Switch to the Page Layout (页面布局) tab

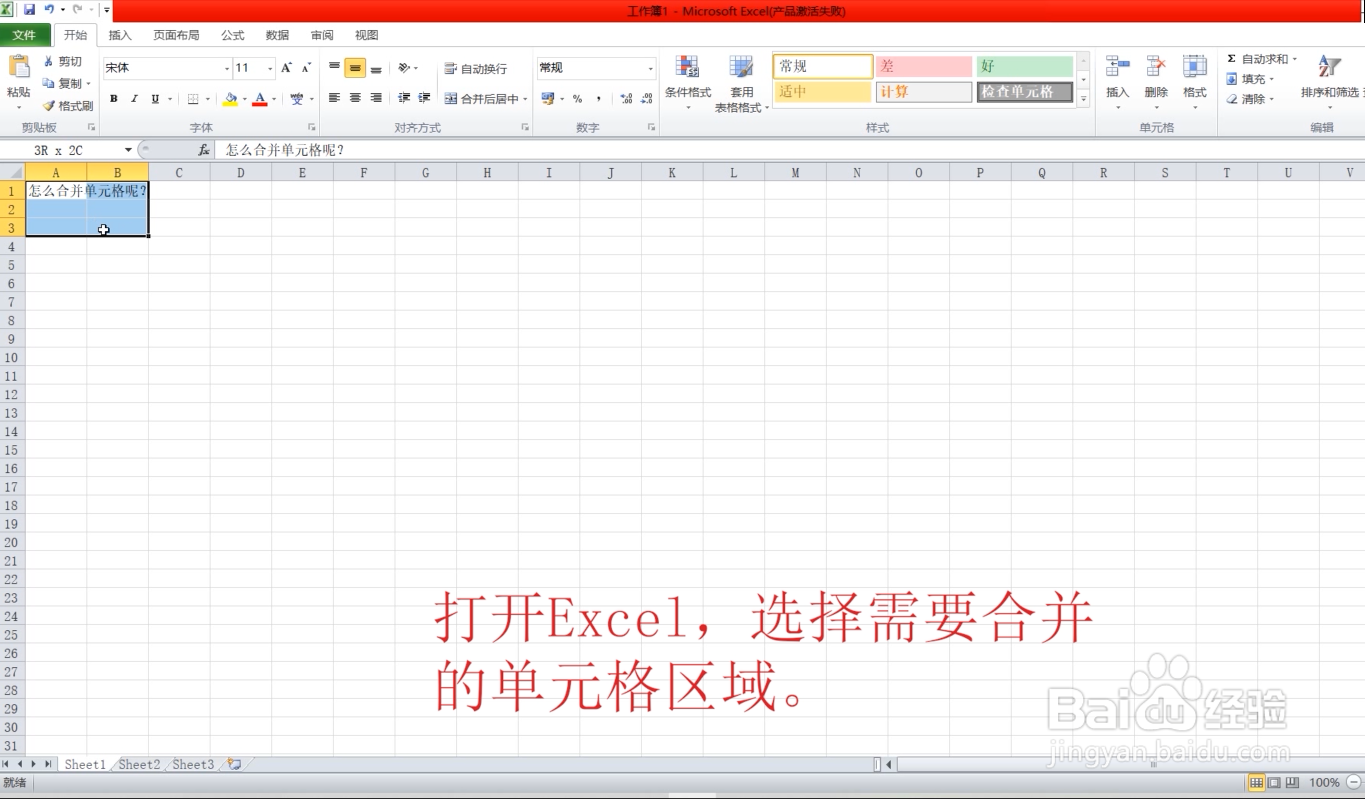(176, 35)
